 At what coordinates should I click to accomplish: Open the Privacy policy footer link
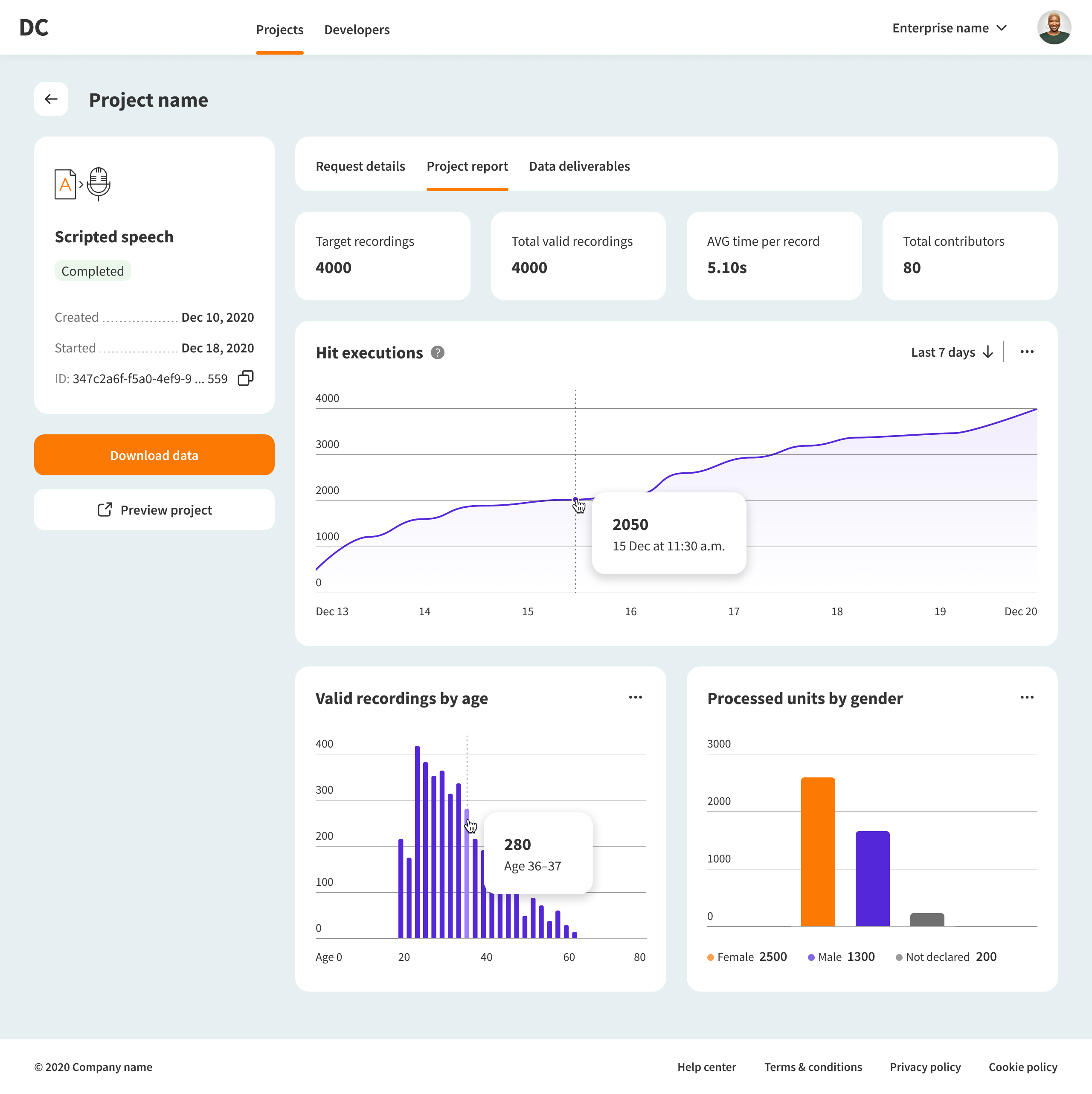pyautogui.click(x=924, y=1067)
